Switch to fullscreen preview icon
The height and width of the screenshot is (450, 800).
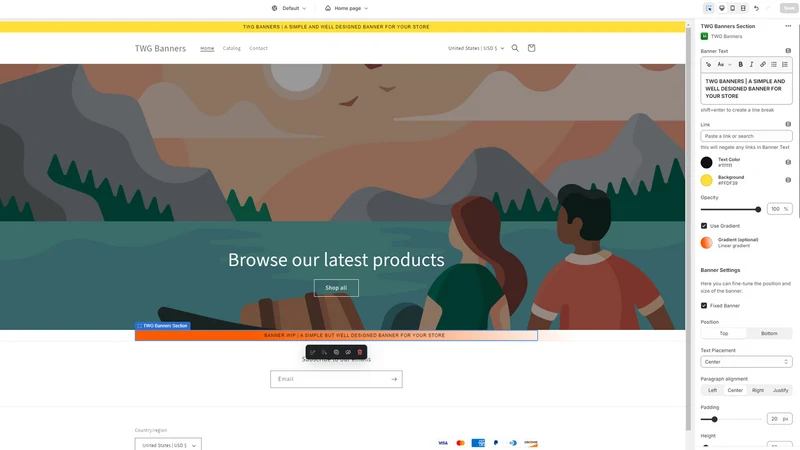(x=743, y=8)
